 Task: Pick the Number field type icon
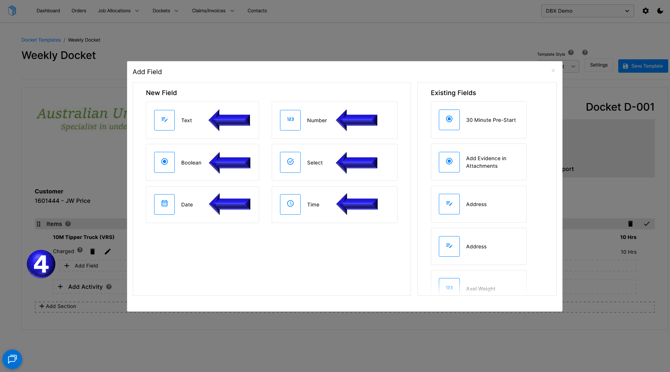pos(290,120)
